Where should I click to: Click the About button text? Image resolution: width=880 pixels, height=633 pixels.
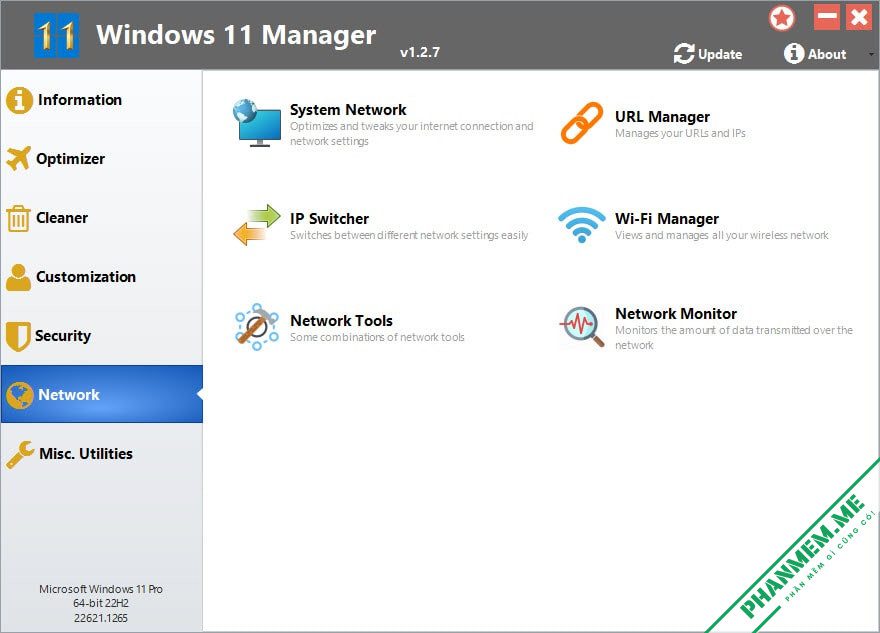click(x=827, y=54)
